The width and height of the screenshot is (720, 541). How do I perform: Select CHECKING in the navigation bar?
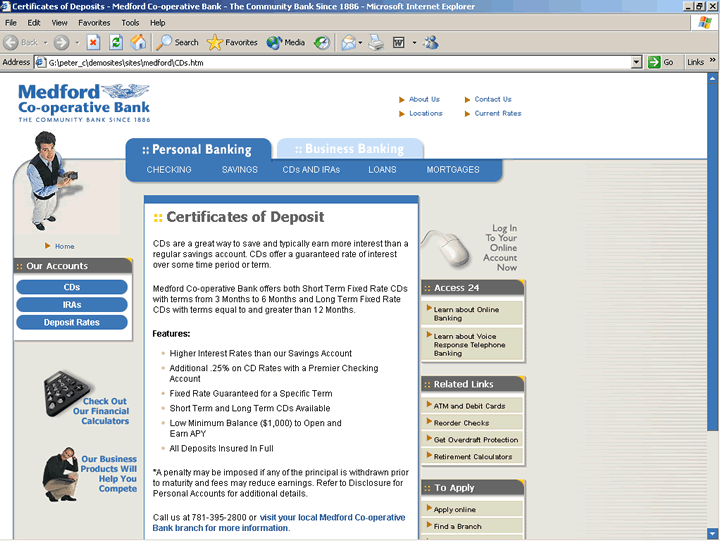click(x=169, y=169)
